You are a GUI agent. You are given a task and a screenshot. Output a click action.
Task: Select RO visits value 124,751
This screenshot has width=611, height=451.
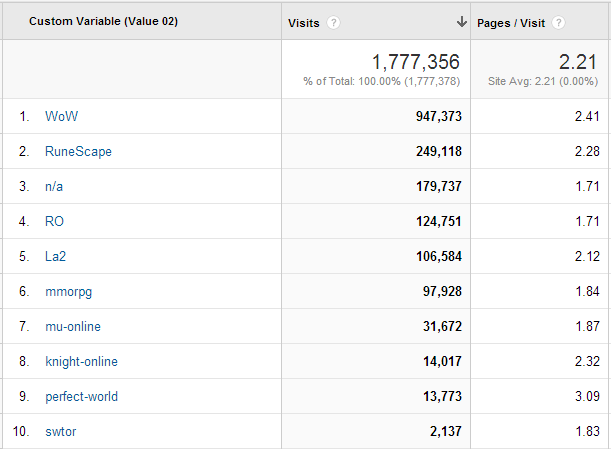(439, 221)
